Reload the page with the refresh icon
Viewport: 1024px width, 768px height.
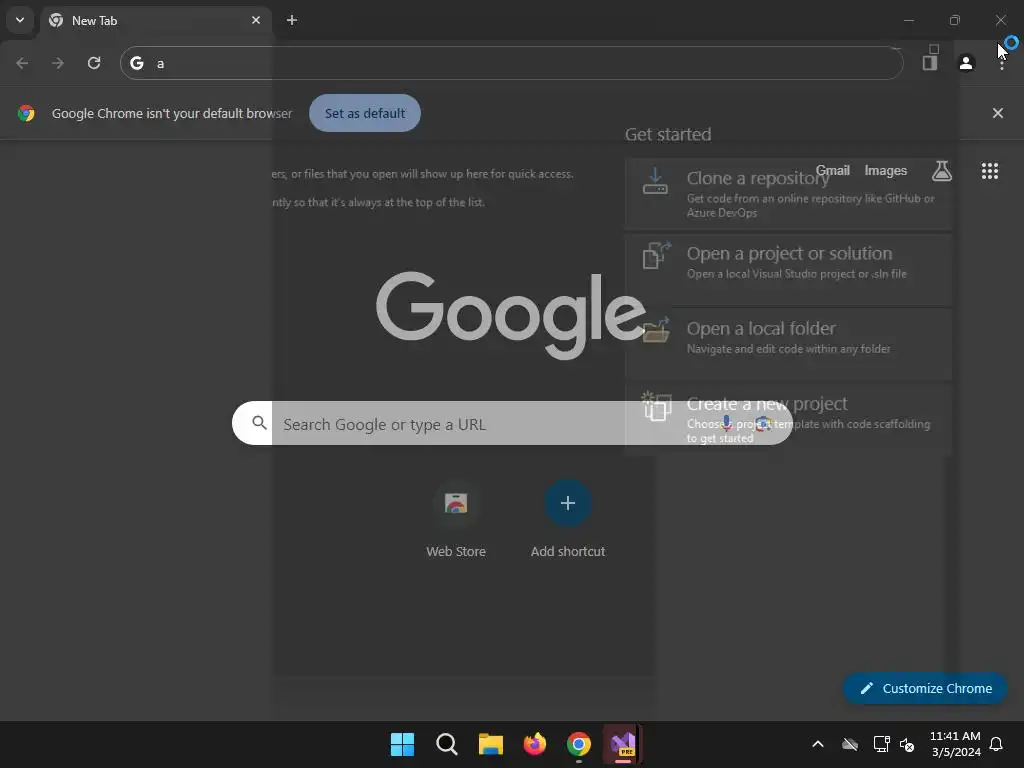[94, 63]
